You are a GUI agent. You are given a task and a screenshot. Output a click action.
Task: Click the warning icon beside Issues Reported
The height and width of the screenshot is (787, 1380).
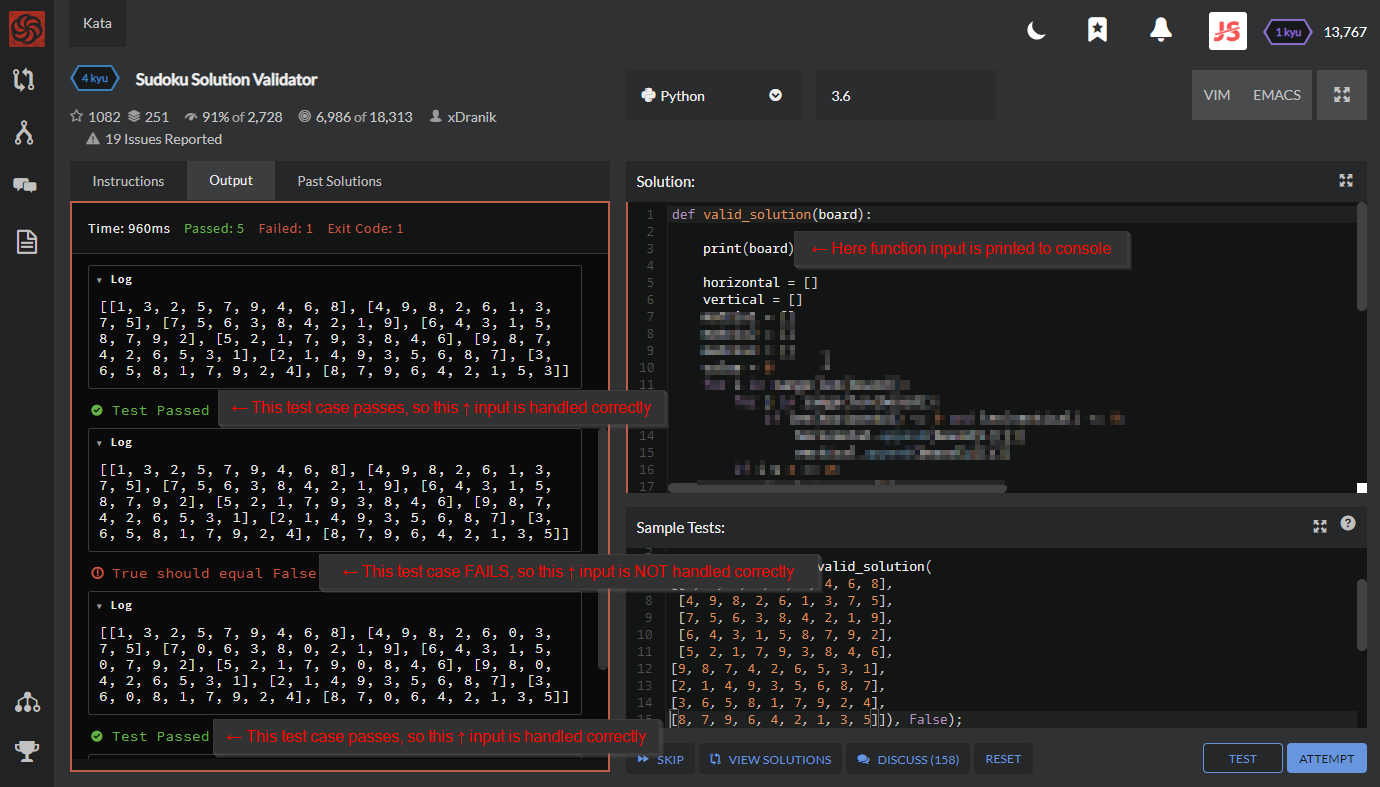[x=93, y=139]
